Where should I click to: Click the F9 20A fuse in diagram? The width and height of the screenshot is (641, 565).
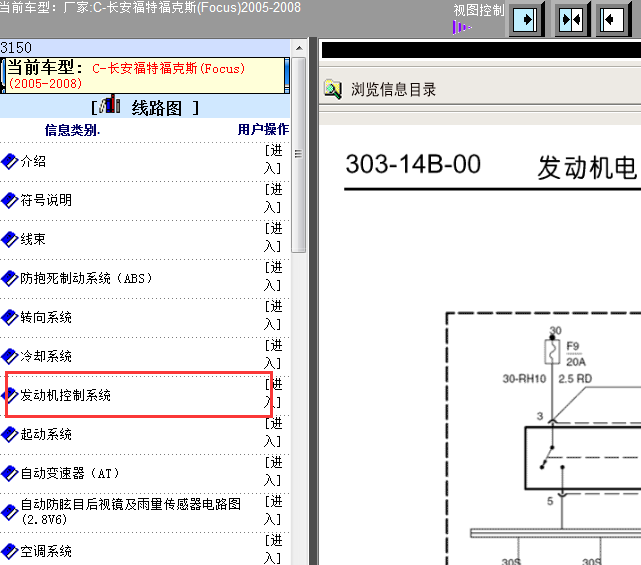click(552, 352)
